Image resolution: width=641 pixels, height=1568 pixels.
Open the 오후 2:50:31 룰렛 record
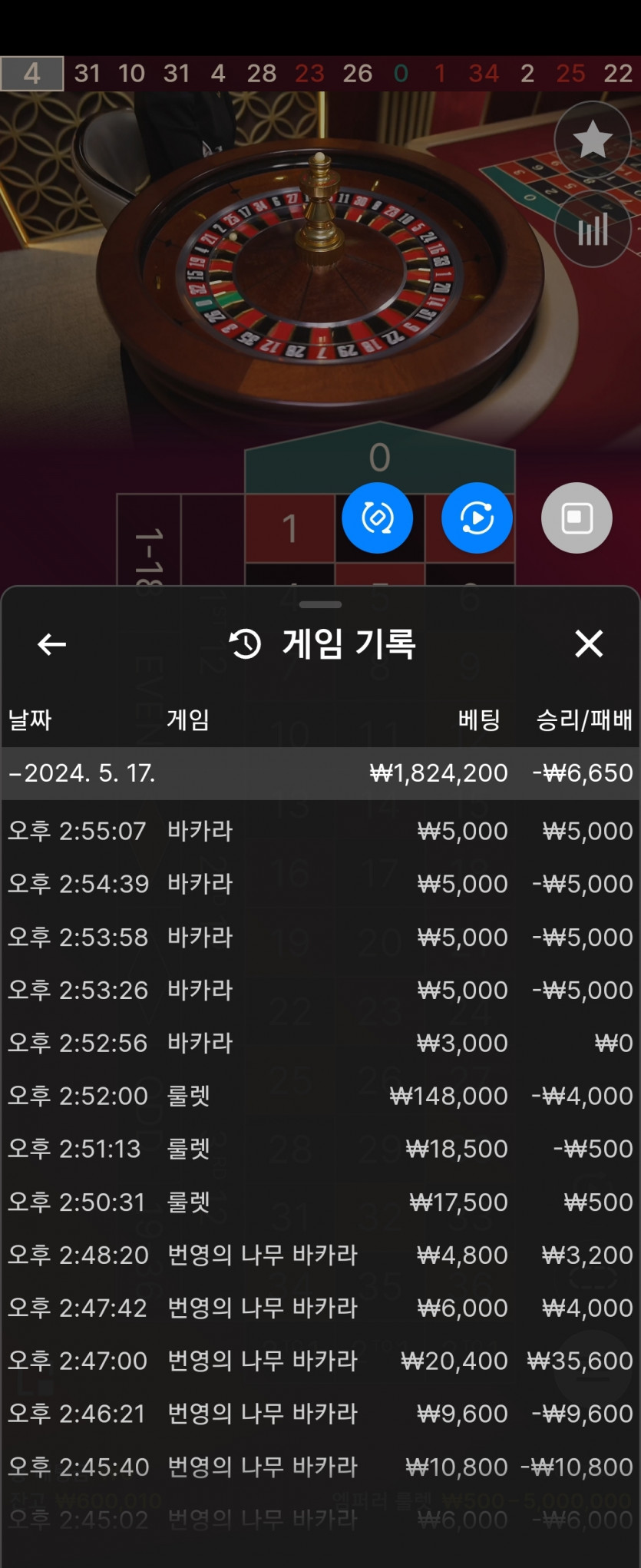[x=320, y=1202]
